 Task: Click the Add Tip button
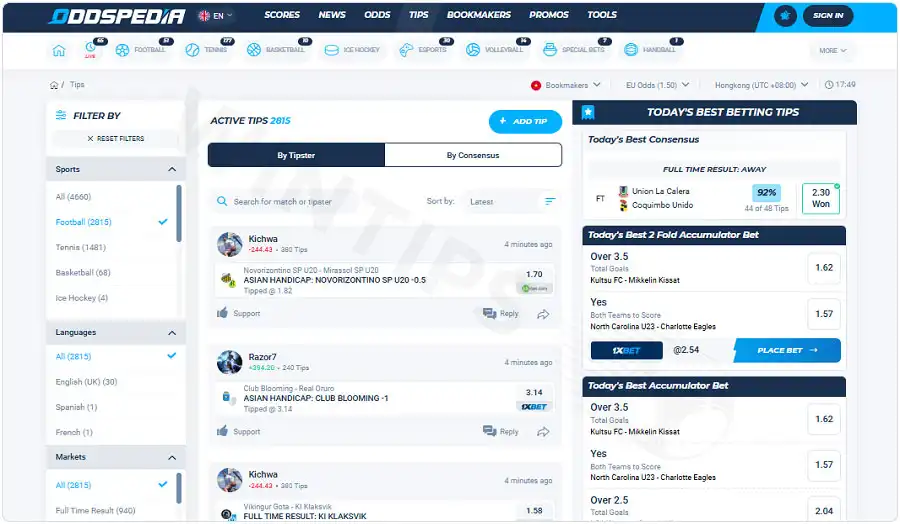(x=525, y=121)
